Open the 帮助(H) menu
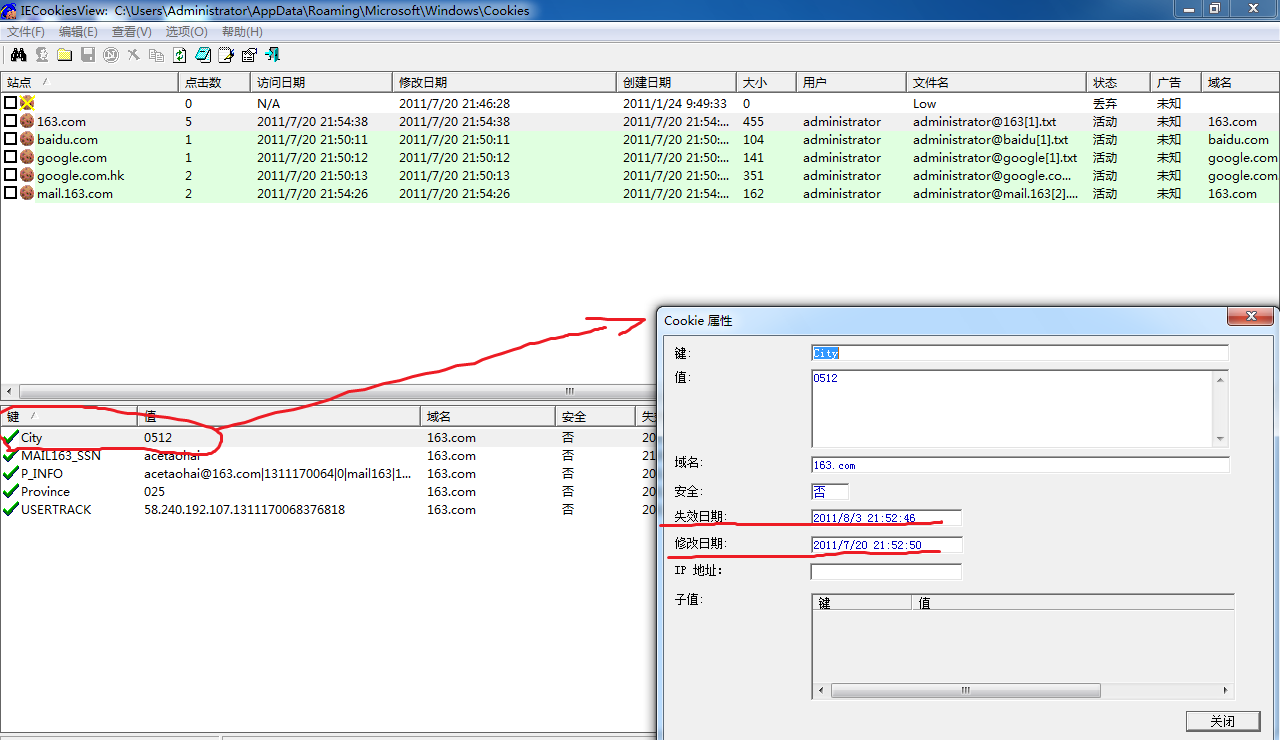 [x=242, y=32]
